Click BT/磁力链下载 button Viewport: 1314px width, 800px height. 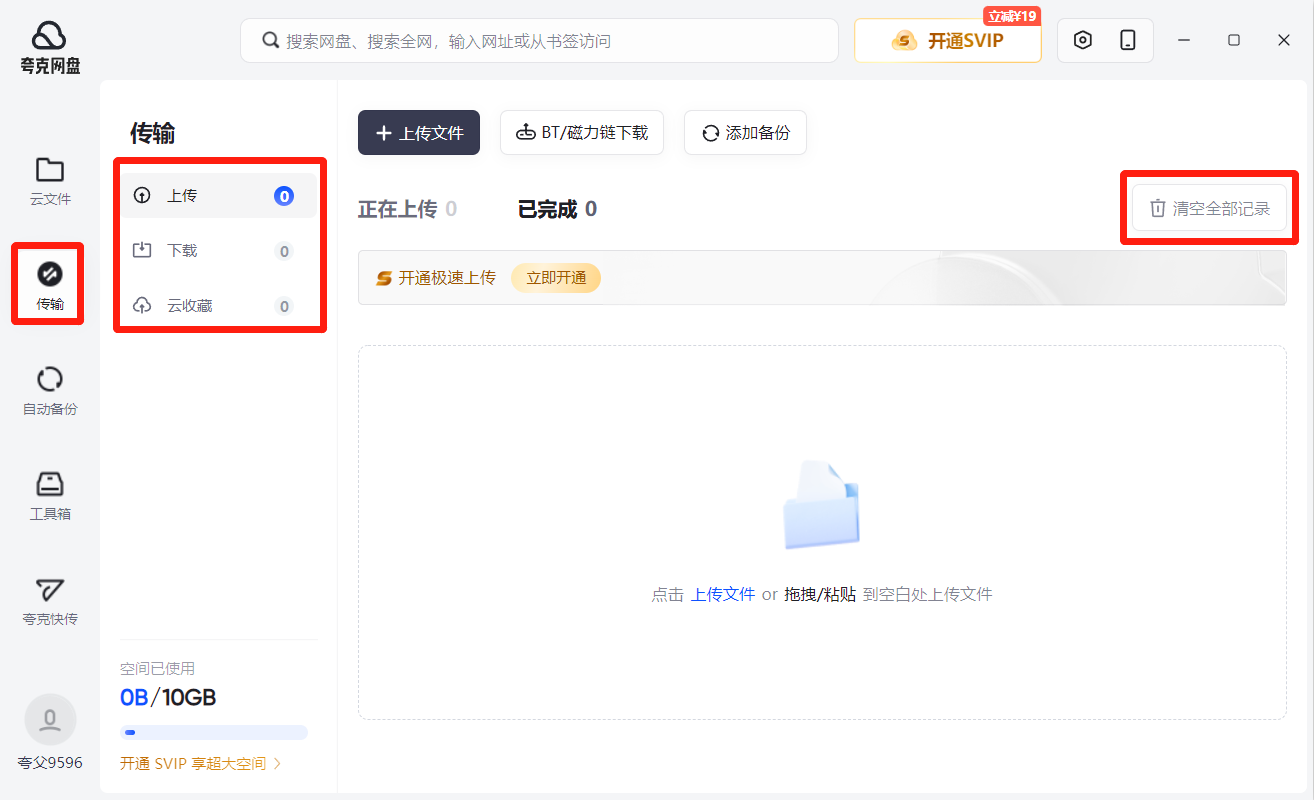click(x=582, y=133)
